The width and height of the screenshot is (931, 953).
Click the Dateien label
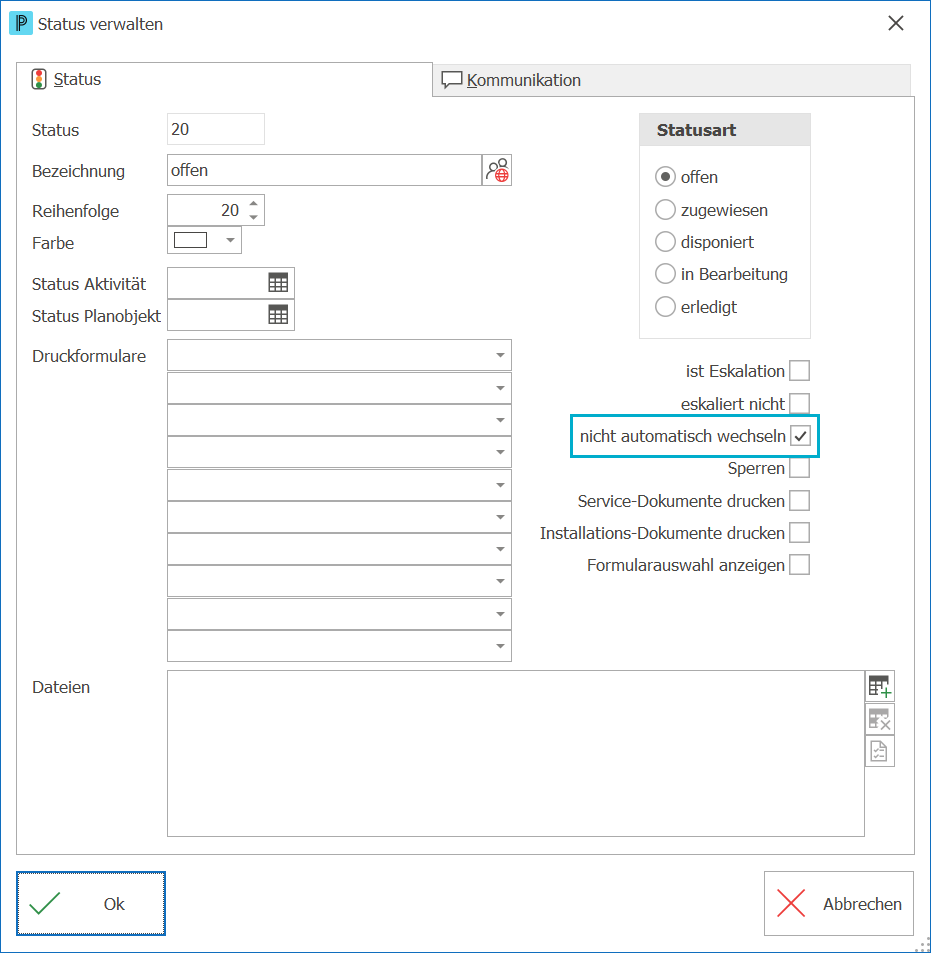61,687
